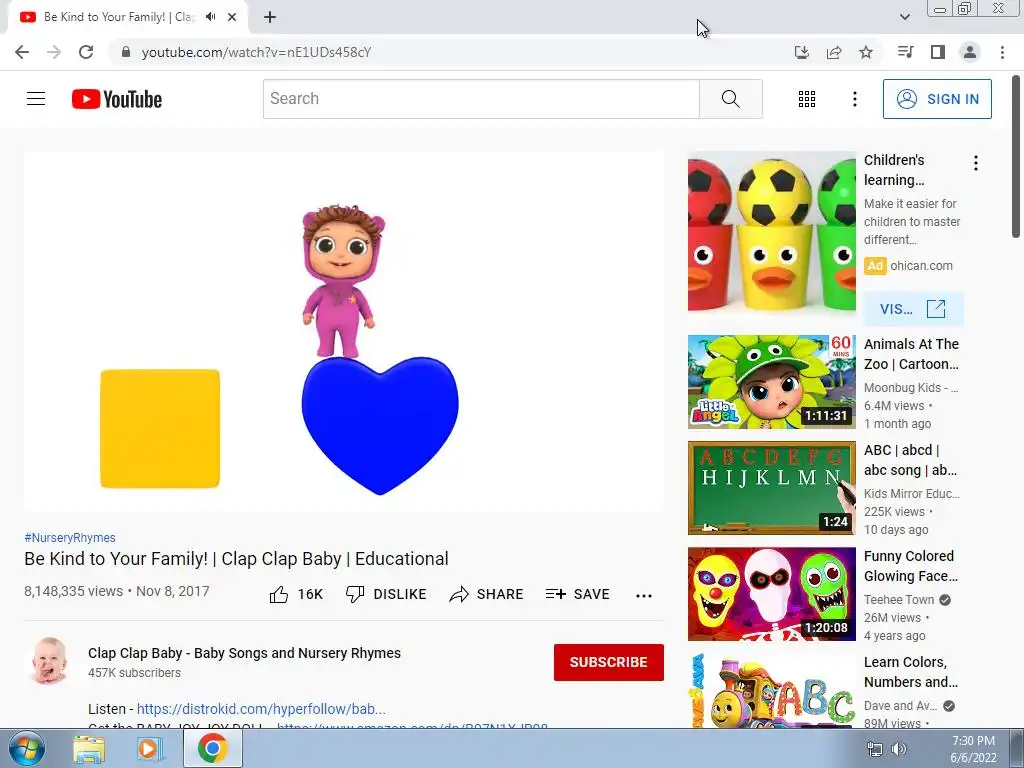Click Animals At The Zoo title
1024x768 pixels.
pos(911,354)
